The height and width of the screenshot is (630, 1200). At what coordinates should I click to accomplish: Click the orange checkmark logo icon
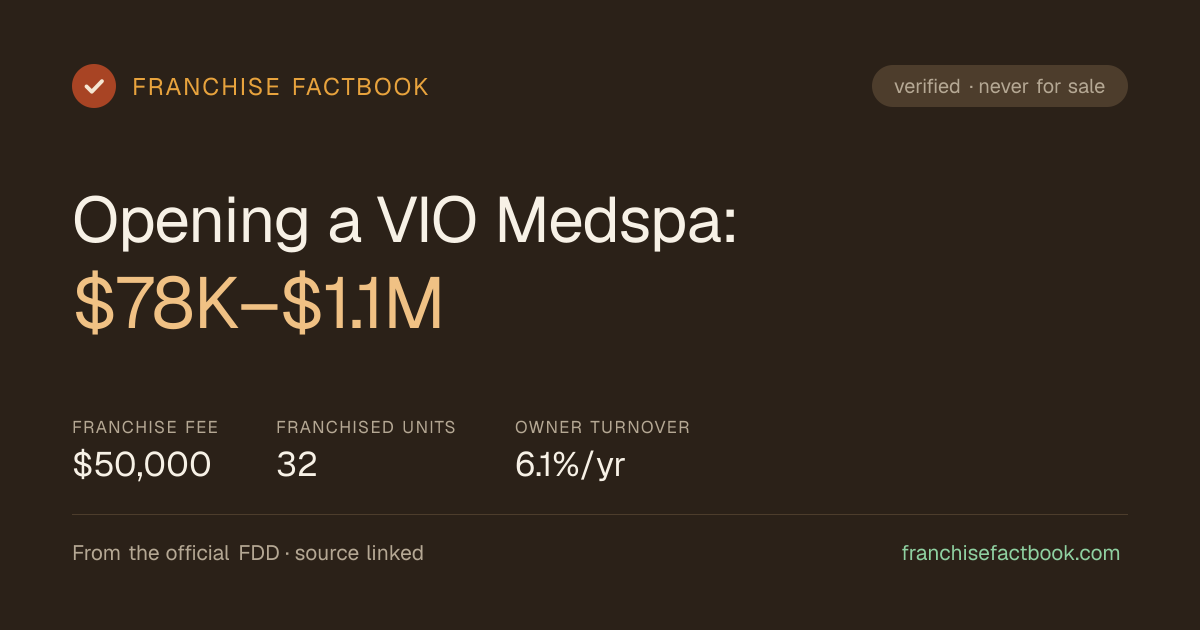pyautogui.click(x=94, y=86)
